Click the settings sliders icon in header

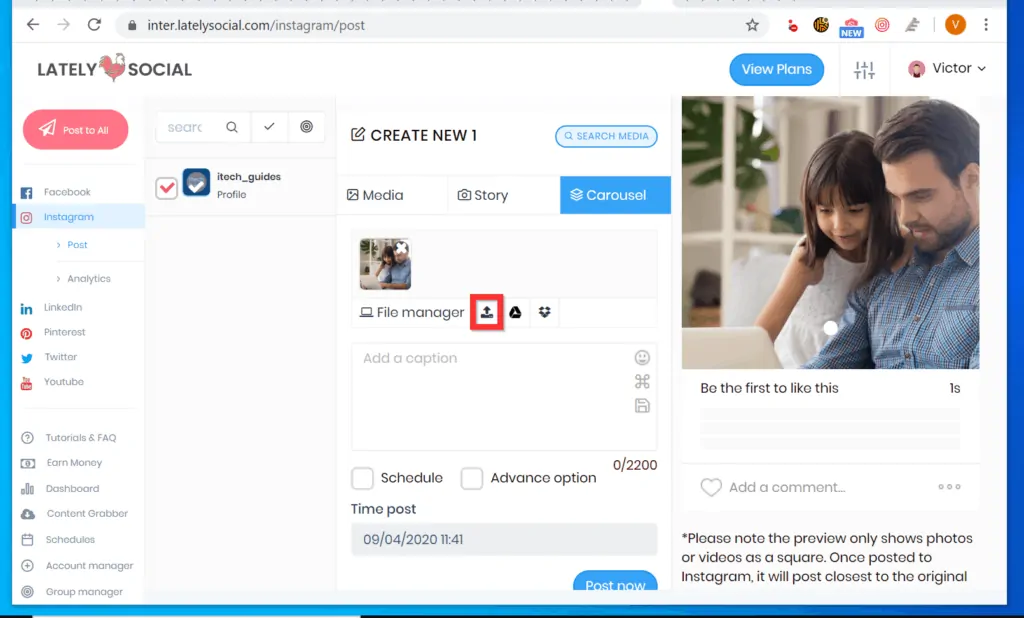point(864,70)
